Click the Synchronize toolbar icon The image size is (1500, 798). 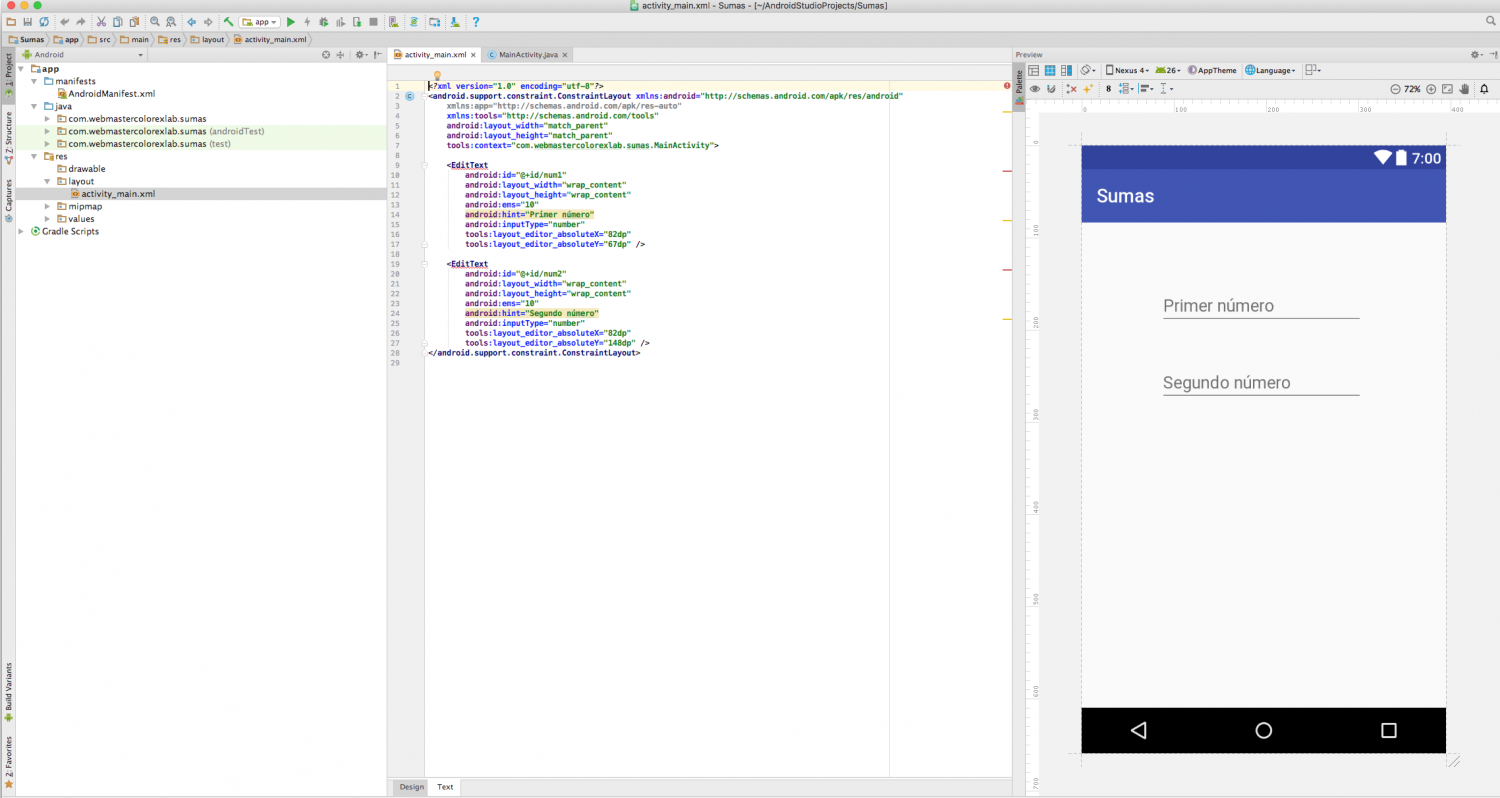pos(44,21)
